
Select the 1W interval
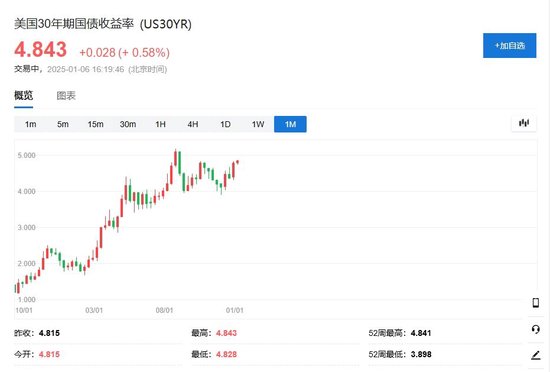pyautogui.click(x=258, y=124)
